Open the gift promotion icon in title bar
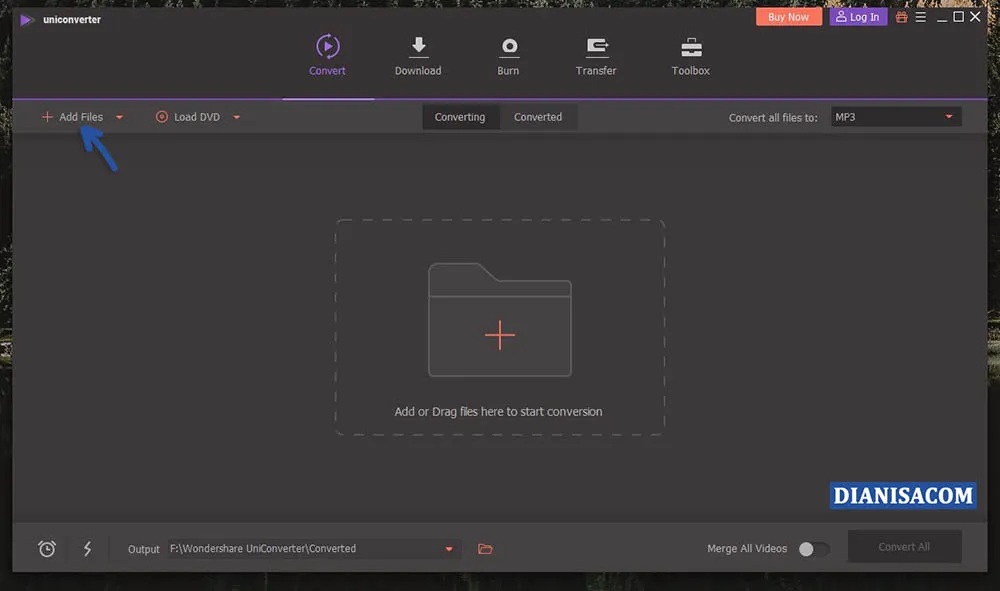 [901, 16]
